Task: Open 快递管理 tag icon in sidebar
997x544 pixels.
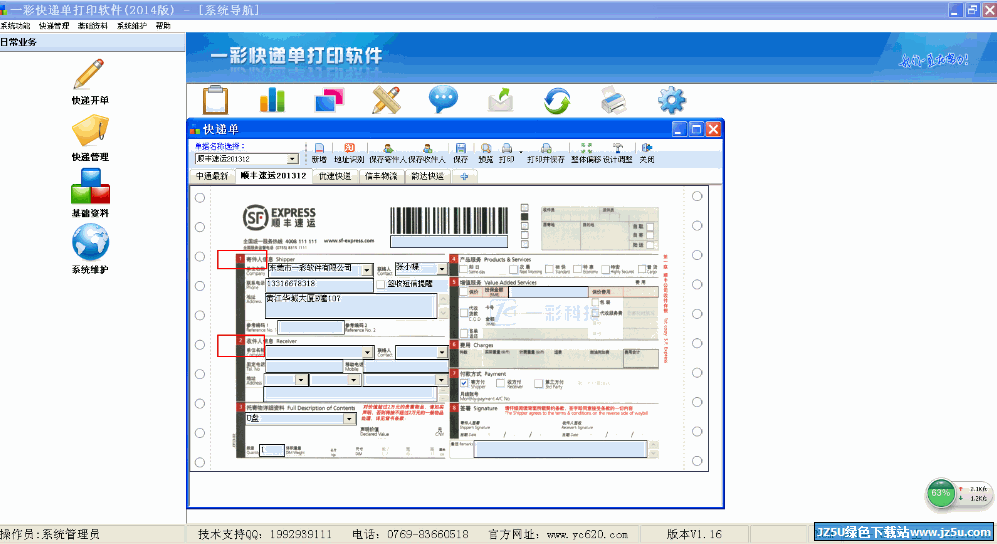Action: [90, 130]
